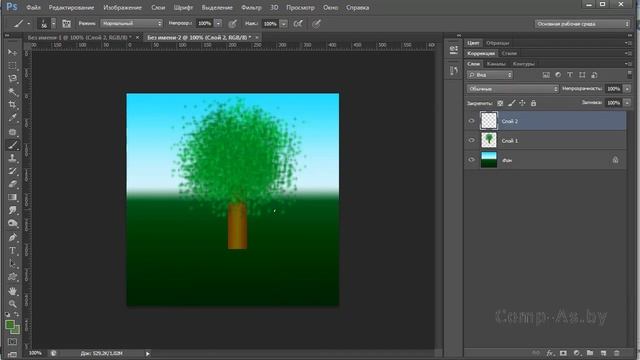Image resolution: width=640 pixels, height=360 pixels.
Task: Toggle visibility of Слой 2 layer
Action: point(471,121)
